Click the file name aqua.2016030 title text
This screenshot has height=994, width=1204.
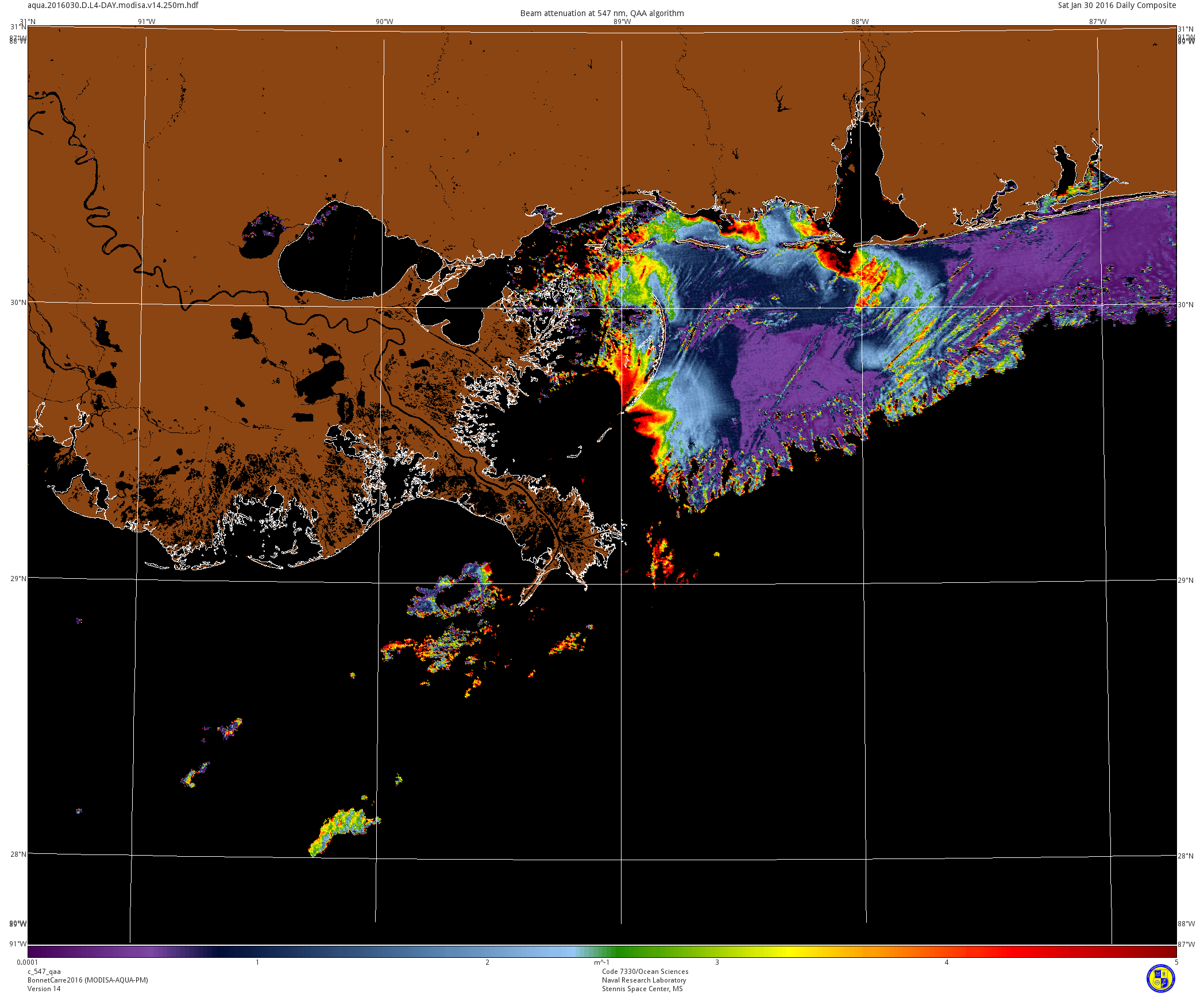pos(113,5)
